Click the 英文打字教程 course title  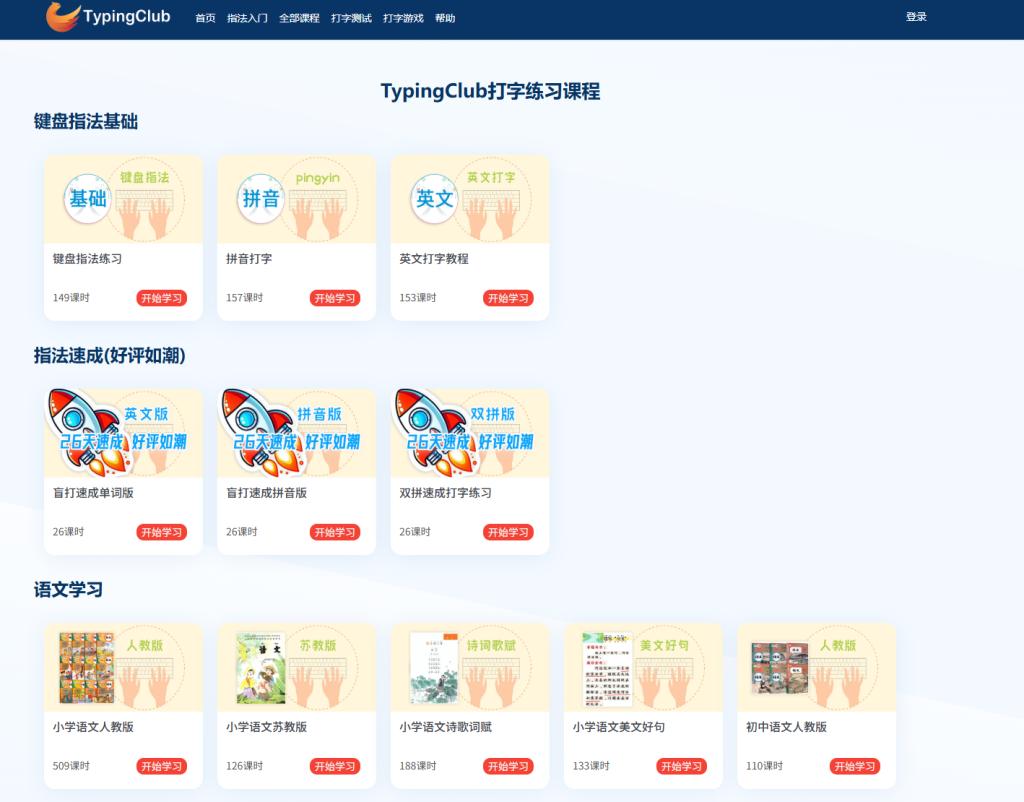pyautogui.click(x=434, y=259)
